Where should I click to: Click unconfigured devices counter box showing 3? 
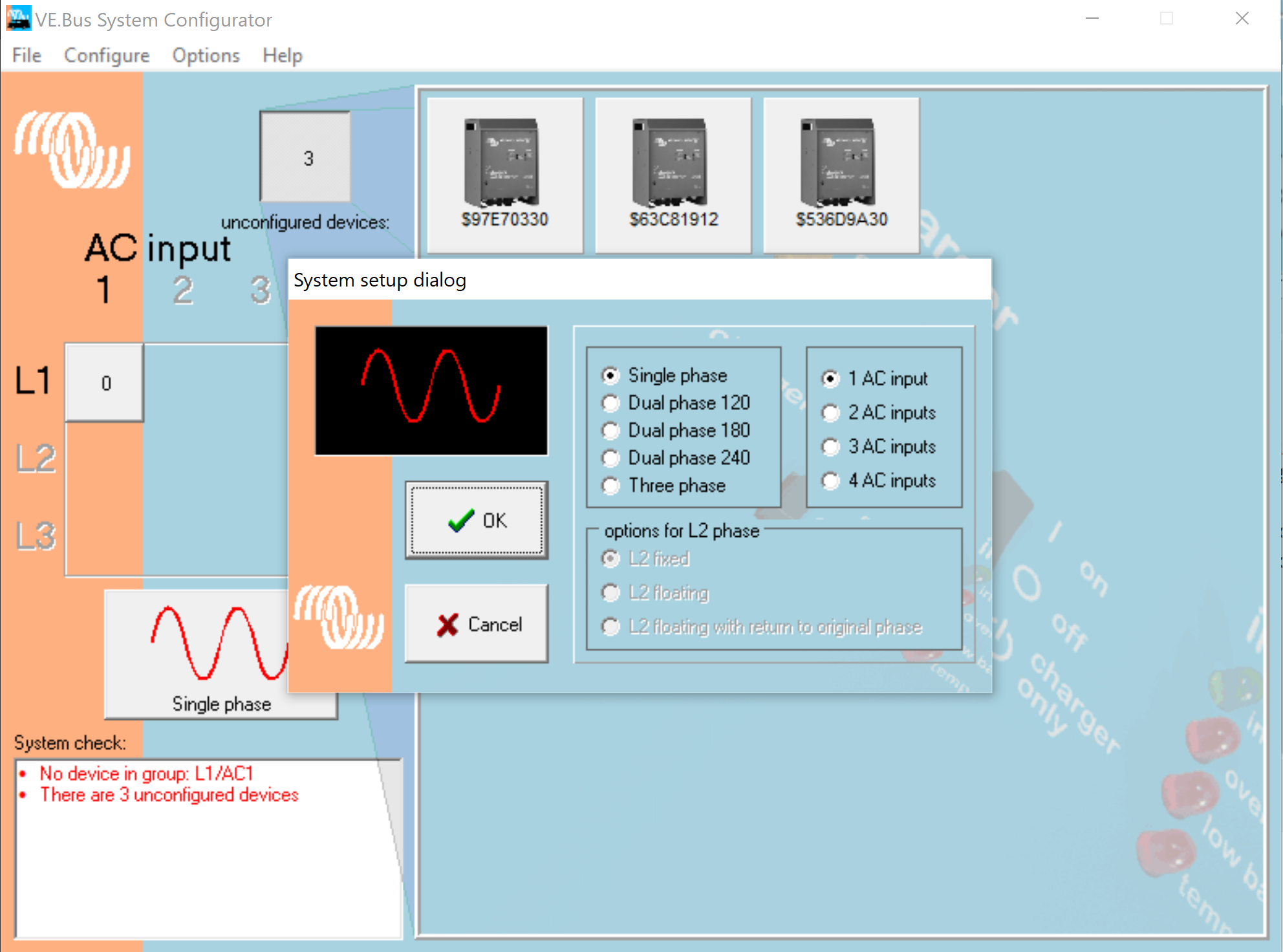(306, 157)
